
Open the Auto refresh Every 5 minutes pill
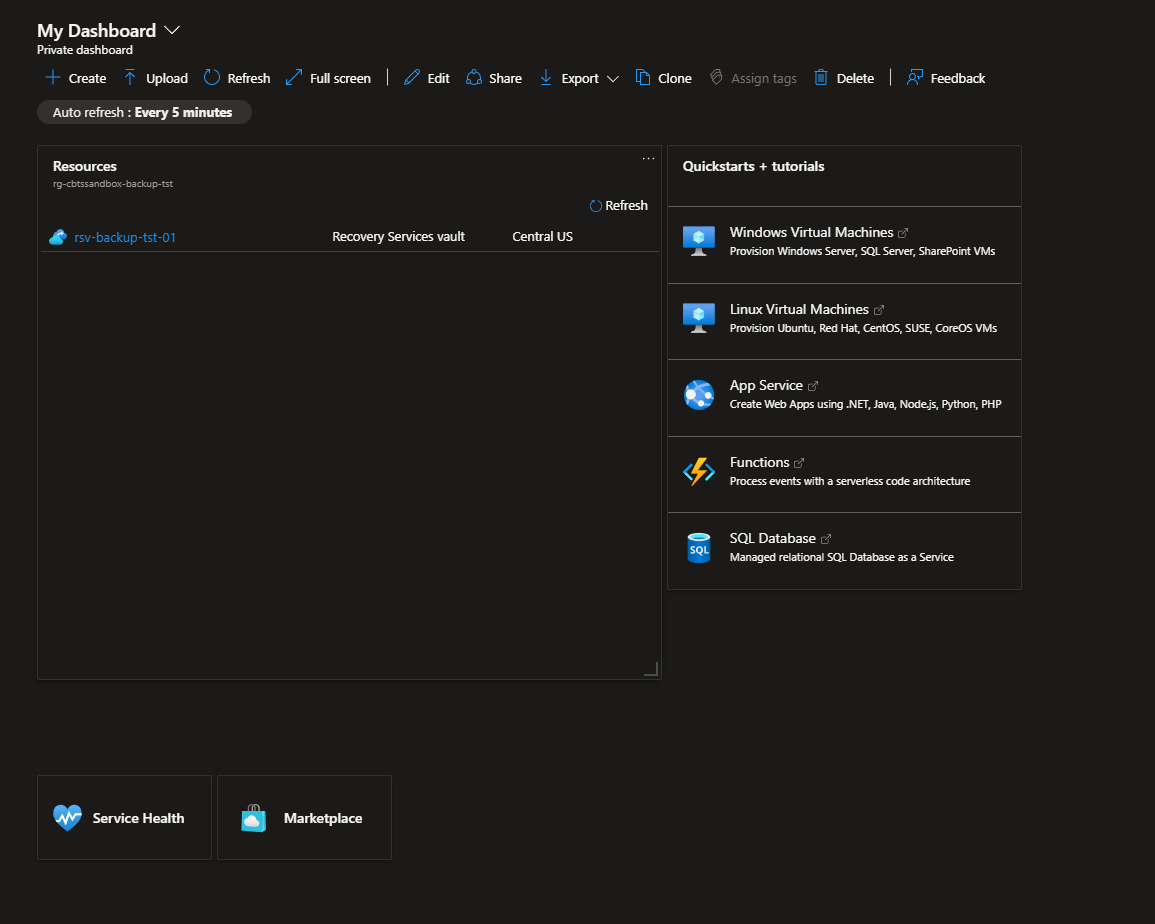pyautogui.click(x=144, y=112)
